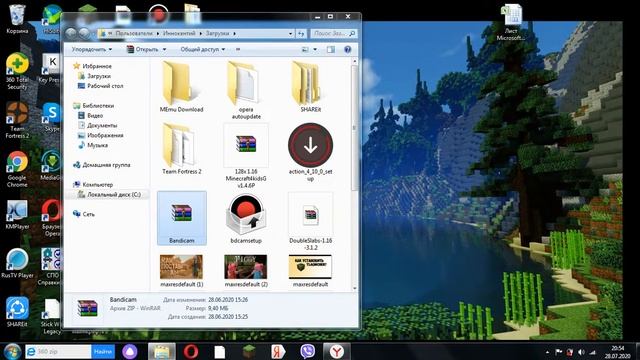This screenshot has width=640, height=360.
Task: Open the Opera taskbar icon
Action: click(191, 351)
